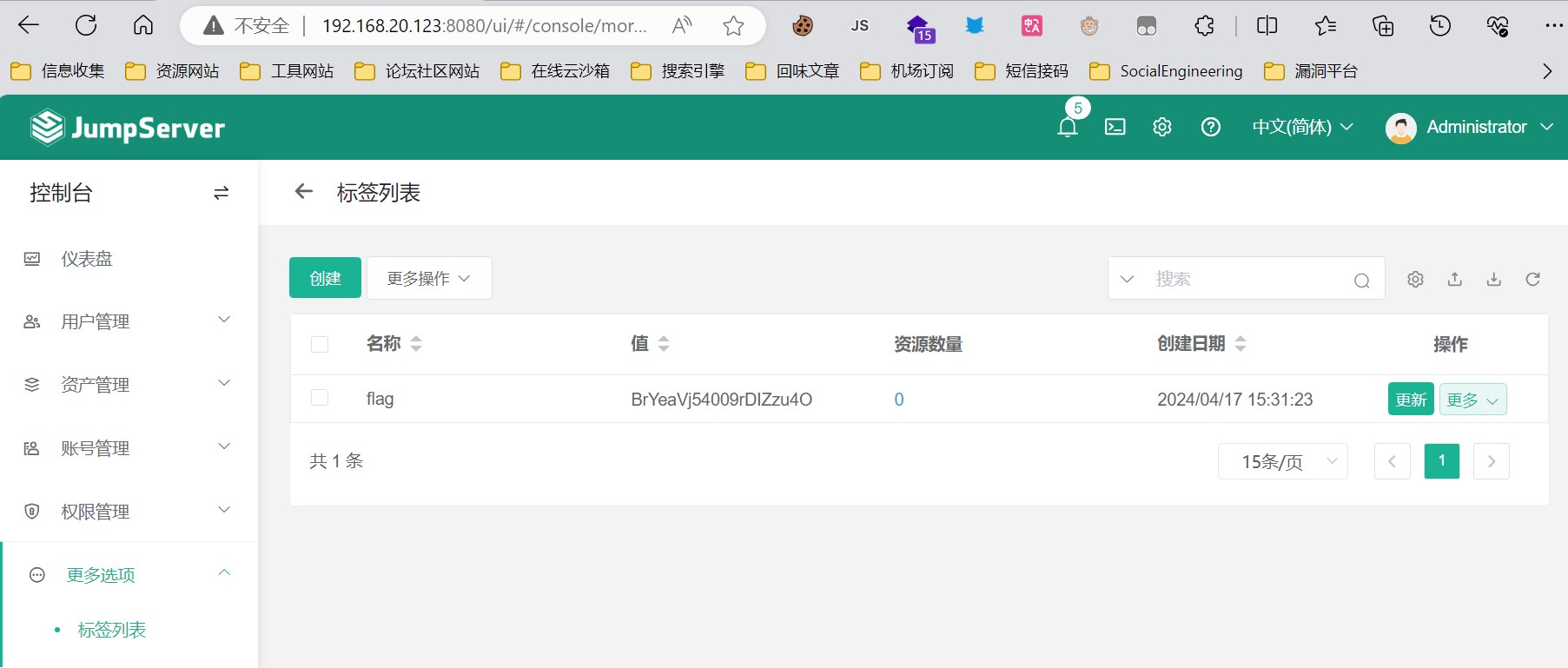Click the value BrYeaVj54009rDIZzu4O

pos(721,400)
